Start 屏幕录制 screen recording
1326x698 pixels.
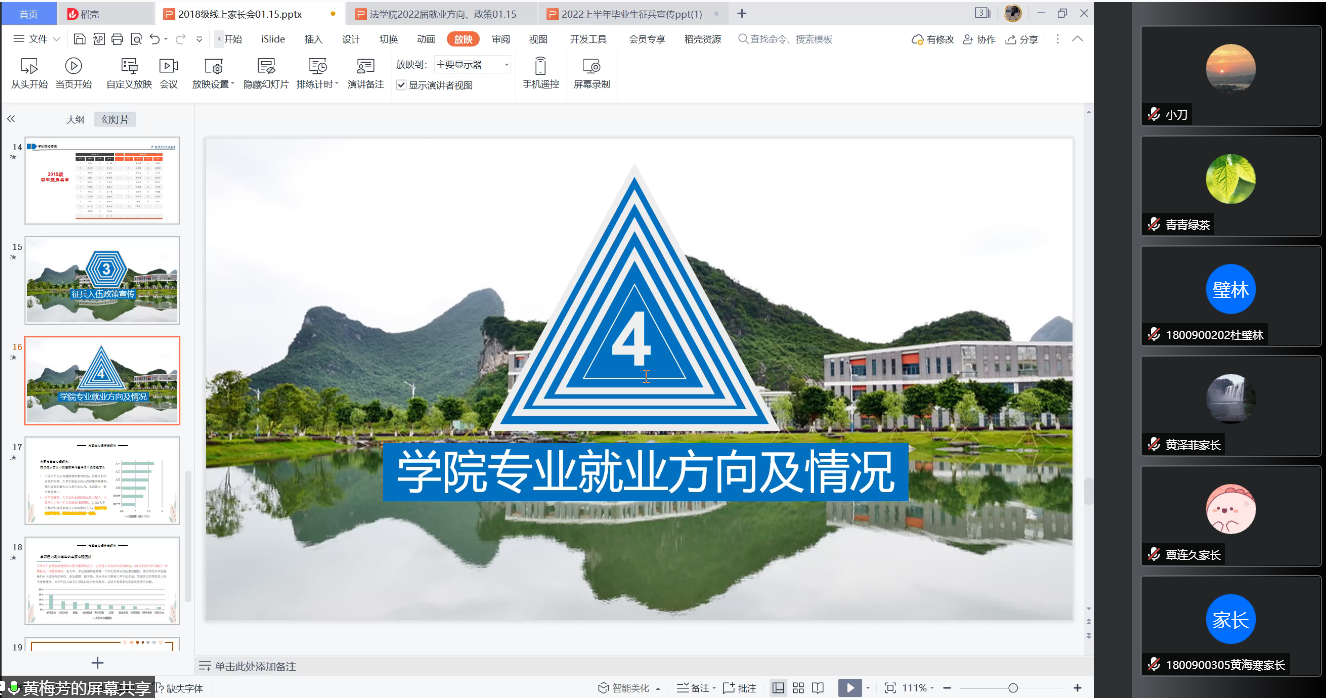click(591, 66)
